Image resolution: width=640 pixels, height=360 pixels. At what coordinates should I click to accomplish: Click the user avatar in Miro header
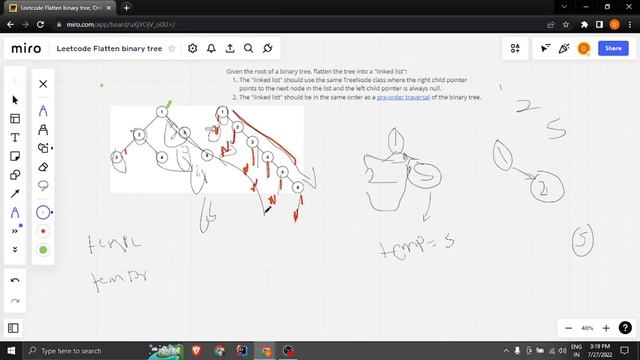pyautogui.click(x=584, y=48)
